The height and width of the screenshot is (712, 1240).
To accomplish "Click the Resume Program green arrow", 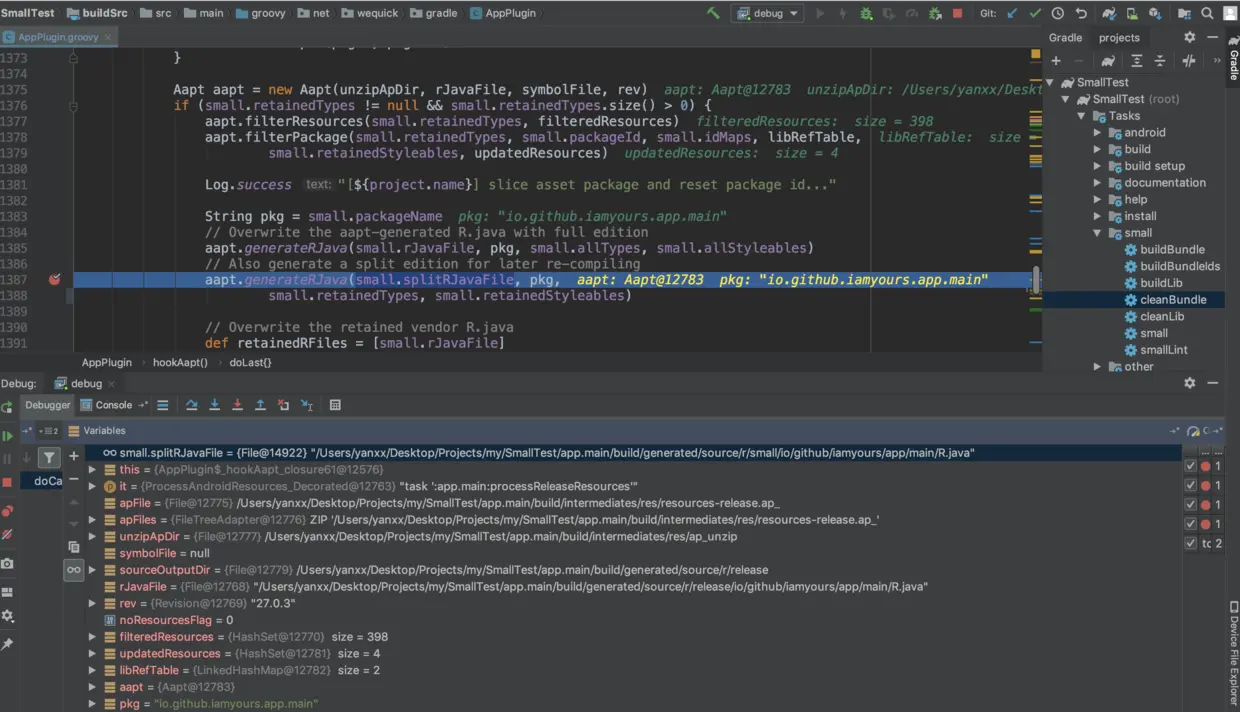I will [x=7, y=436].
